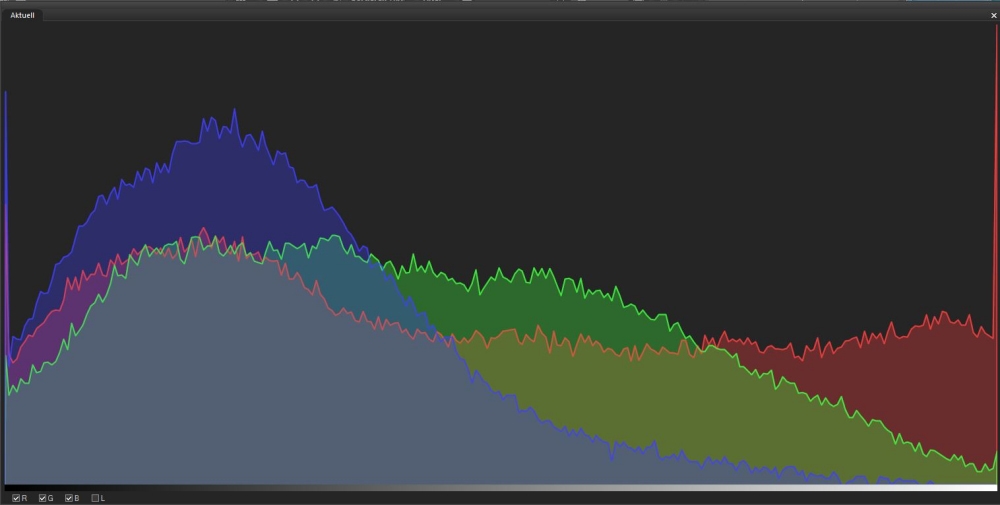The image size is (1000, 505).
Task: Click the empty tab bar right of Aktuell
Action: click(500, 16)
